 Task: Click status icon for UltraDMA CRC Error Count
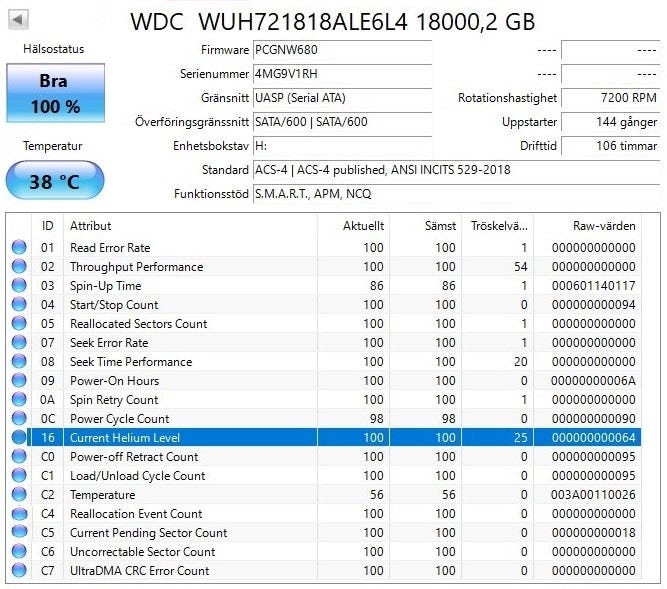[x=19, y=570]
